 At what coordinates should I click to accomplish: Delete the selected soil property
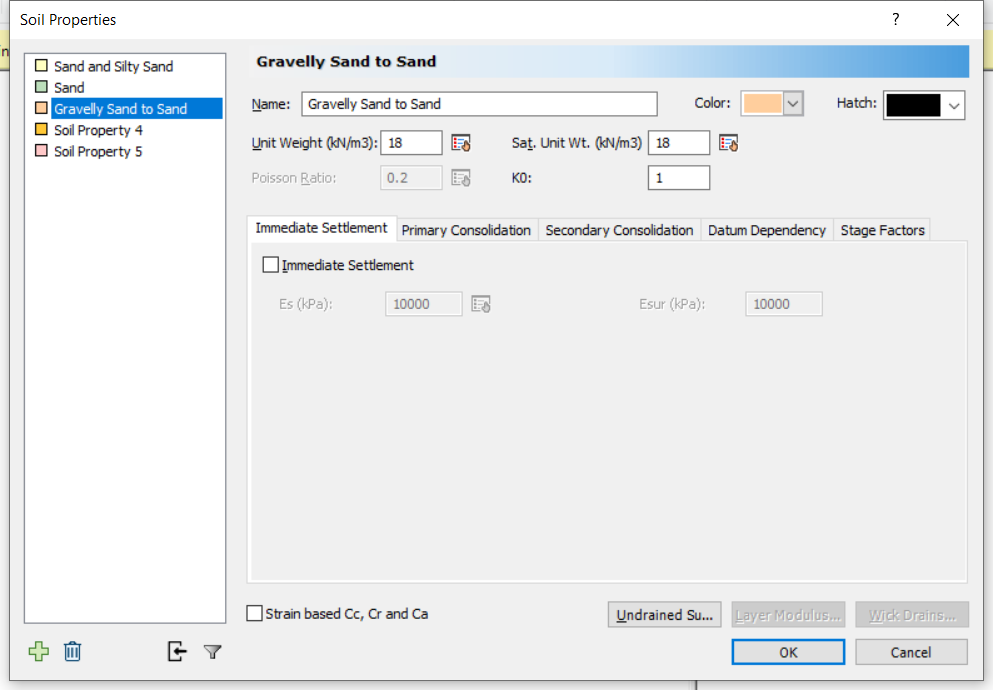[x=72, y=651]
